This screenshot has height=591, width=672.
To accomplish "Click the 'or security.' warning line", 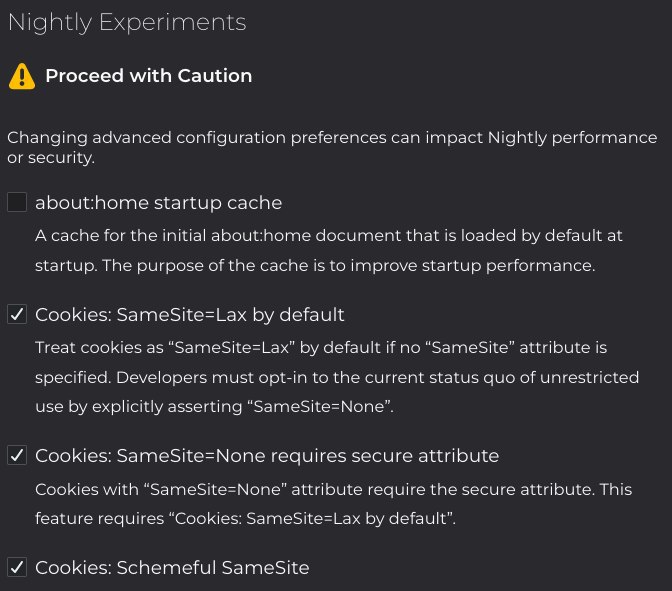I will click(x=51, y=158).
